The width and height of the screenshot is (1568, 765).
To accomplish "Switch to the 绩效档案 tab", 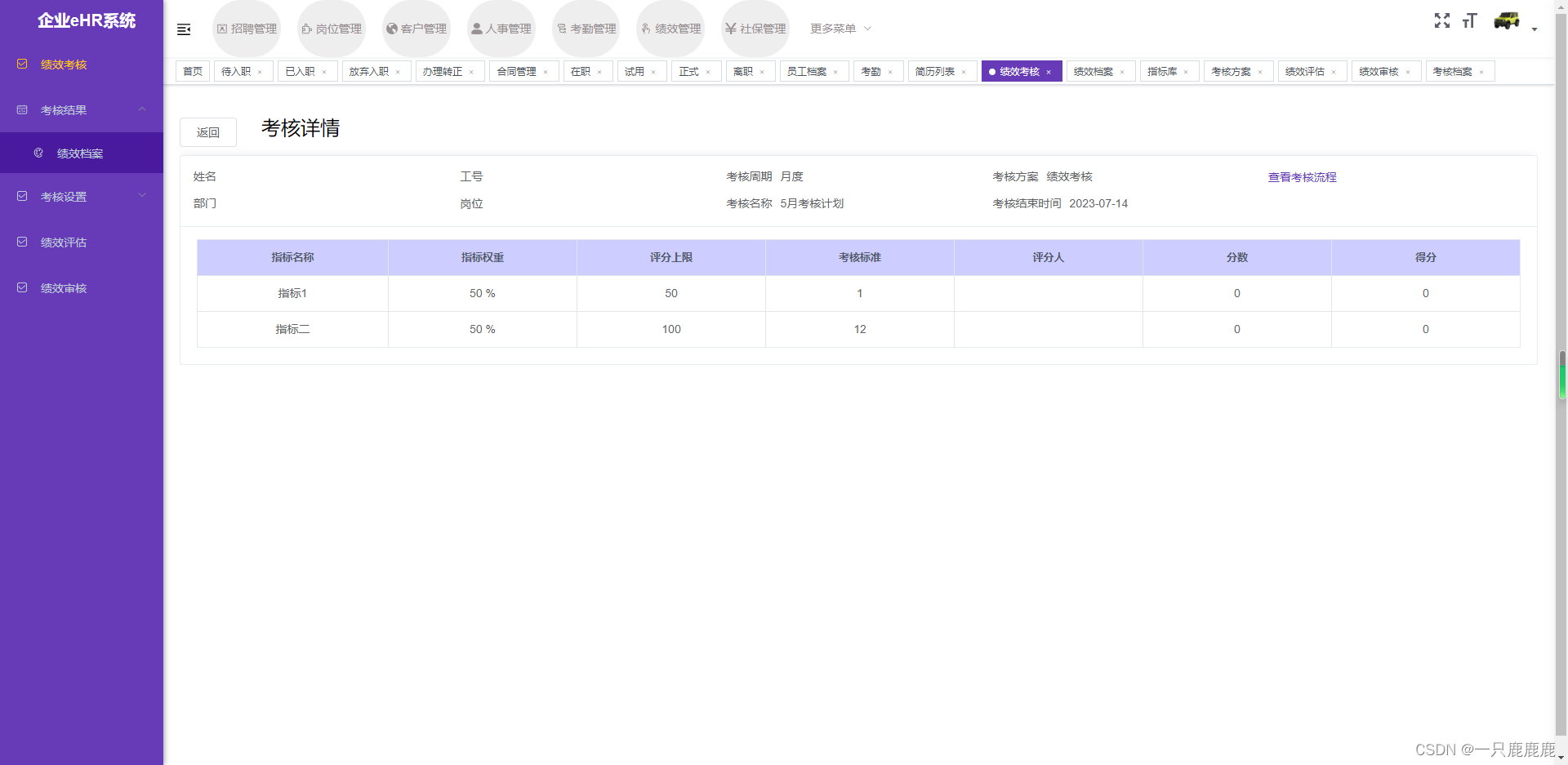I will 1094,71.
